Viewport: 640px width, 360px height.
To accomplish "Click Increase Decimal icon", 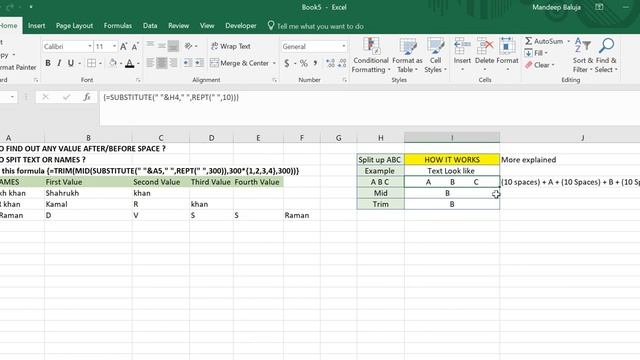I will [330, 63].
